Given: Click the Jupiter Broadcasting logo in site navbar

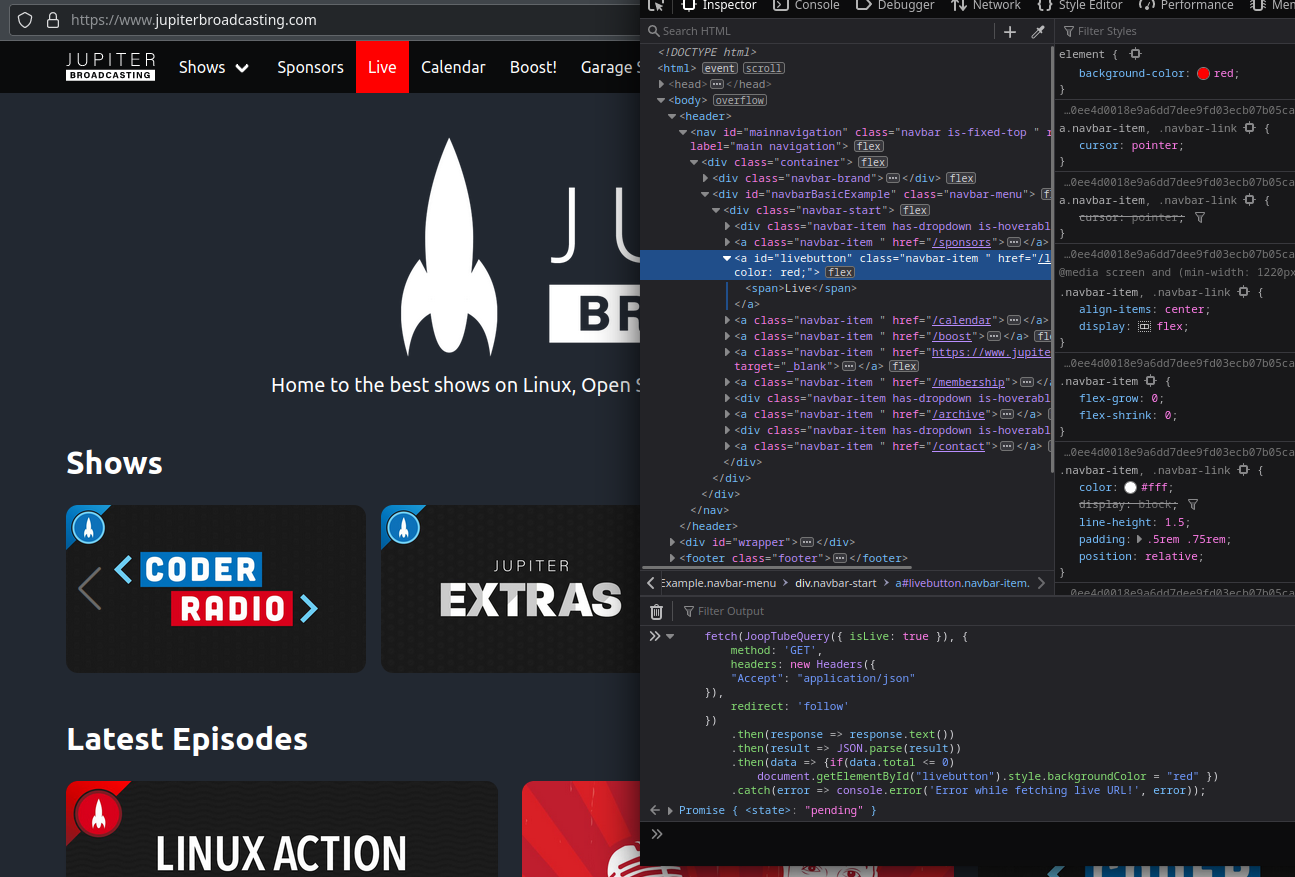Looking at the screenshot, I should pyautogui.click(x=111, y=67).
